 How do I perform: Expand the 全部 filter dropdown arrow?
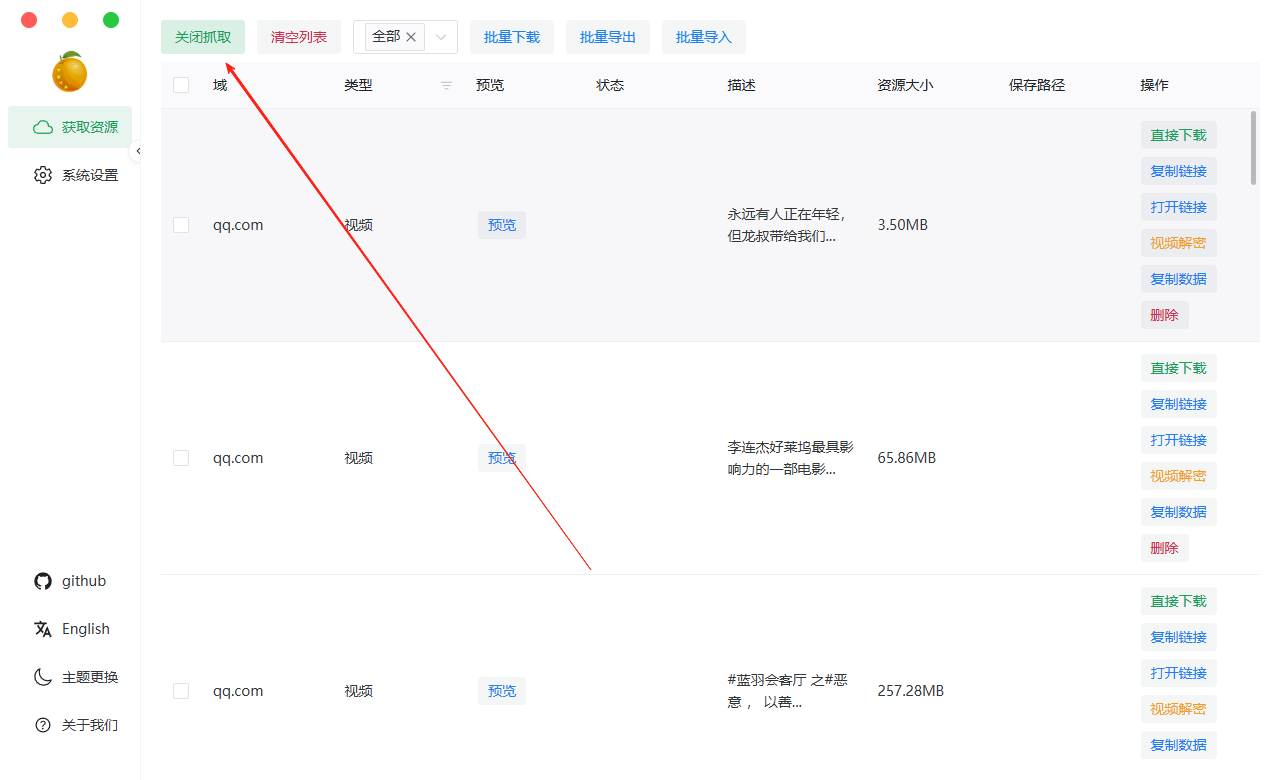[x=440, y=36]
